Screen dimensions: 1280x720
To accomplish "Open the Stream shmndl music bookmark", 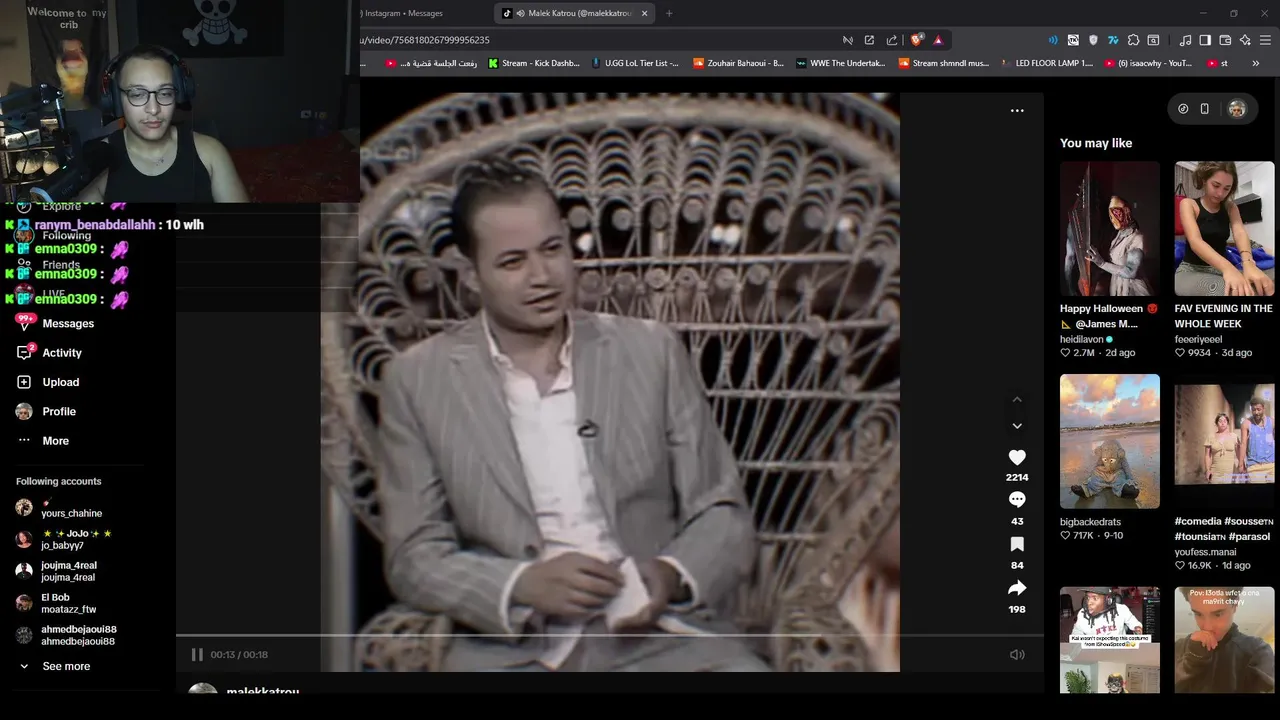I will tap(944, 63).
